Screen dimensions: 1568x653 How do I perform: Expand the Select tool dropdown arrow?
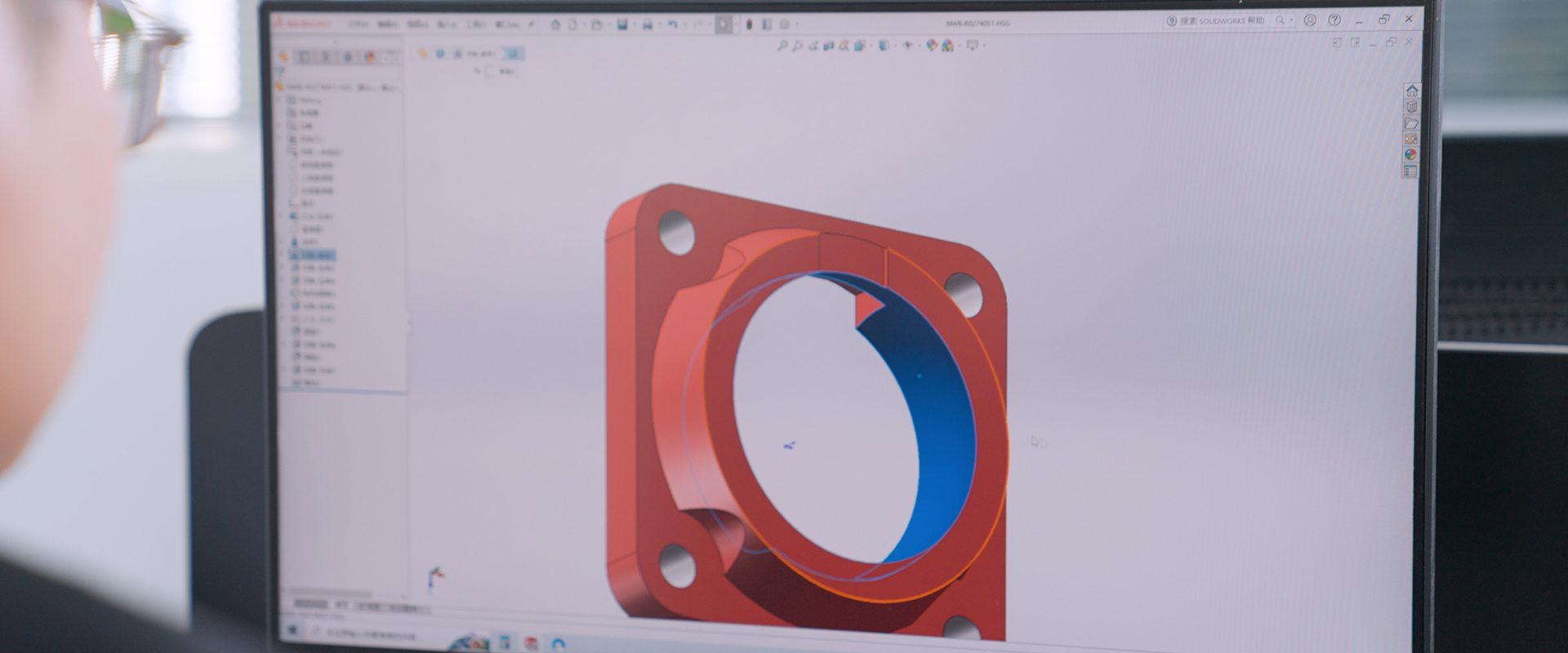736,24
